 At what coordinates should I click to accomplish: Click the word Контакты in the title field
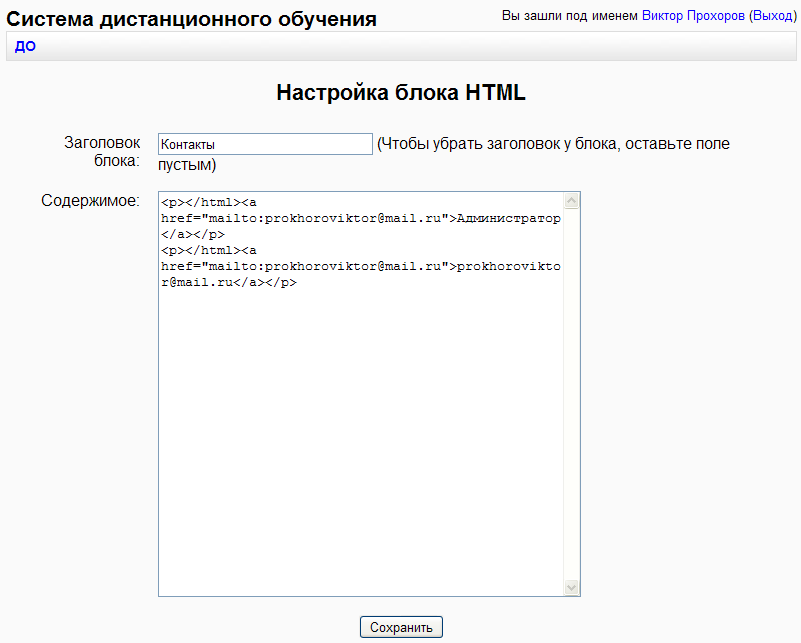pos(188,145)
